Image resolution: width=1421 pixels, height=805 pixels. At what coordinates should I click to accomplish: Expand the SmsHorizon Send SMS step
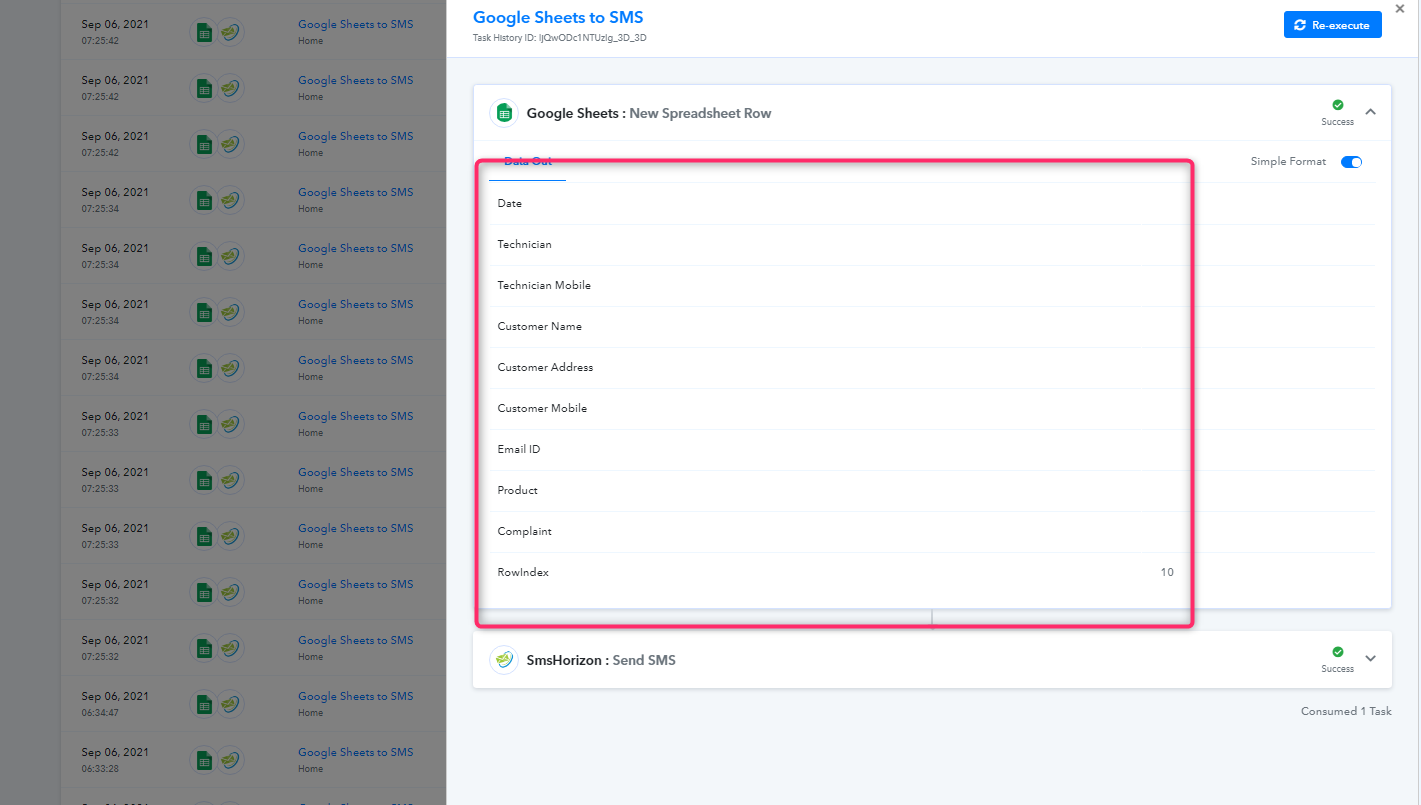point(1371,659)
